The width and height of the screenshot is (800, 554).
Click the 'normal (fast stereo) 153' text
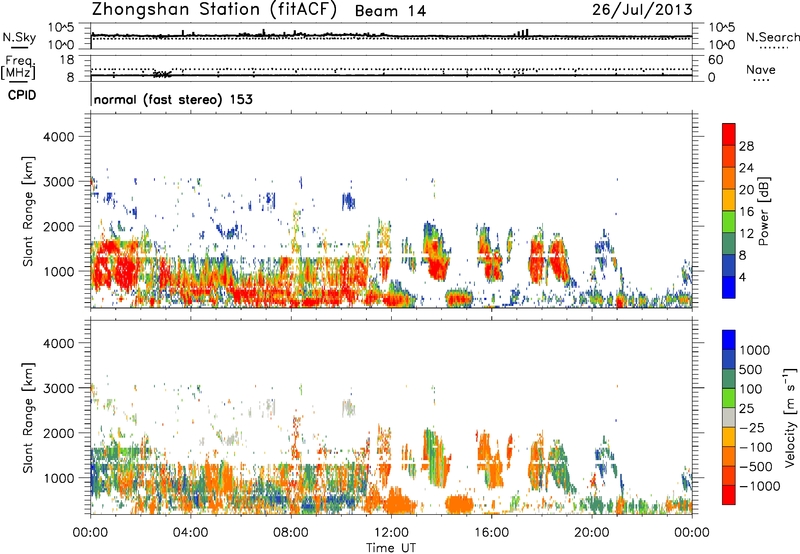[x=173, y=99]
